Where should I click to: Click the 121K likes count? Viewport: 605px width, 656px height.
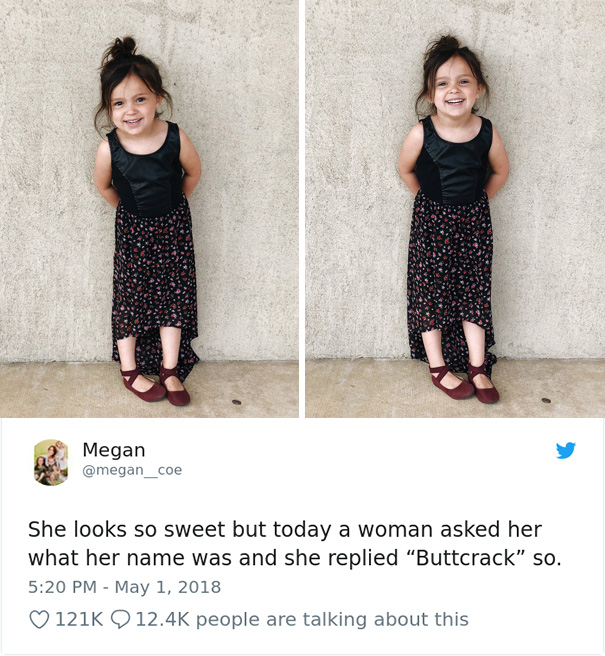coord(79,619)
